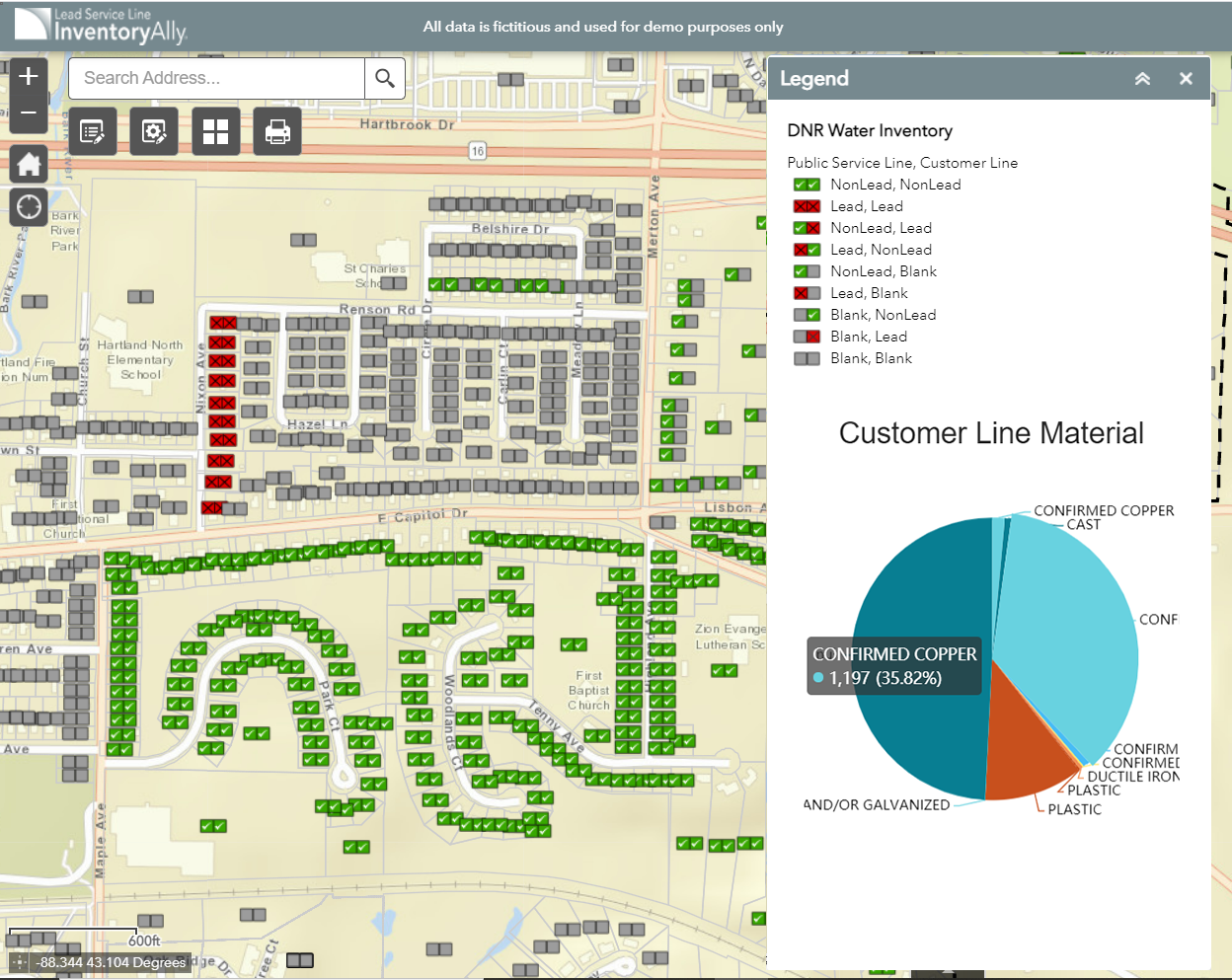The width and height of the screenshot is (1232, 980).
Task: Click the "-88.344 43.104 Degrees" coordinate readout
Action: 112,962
